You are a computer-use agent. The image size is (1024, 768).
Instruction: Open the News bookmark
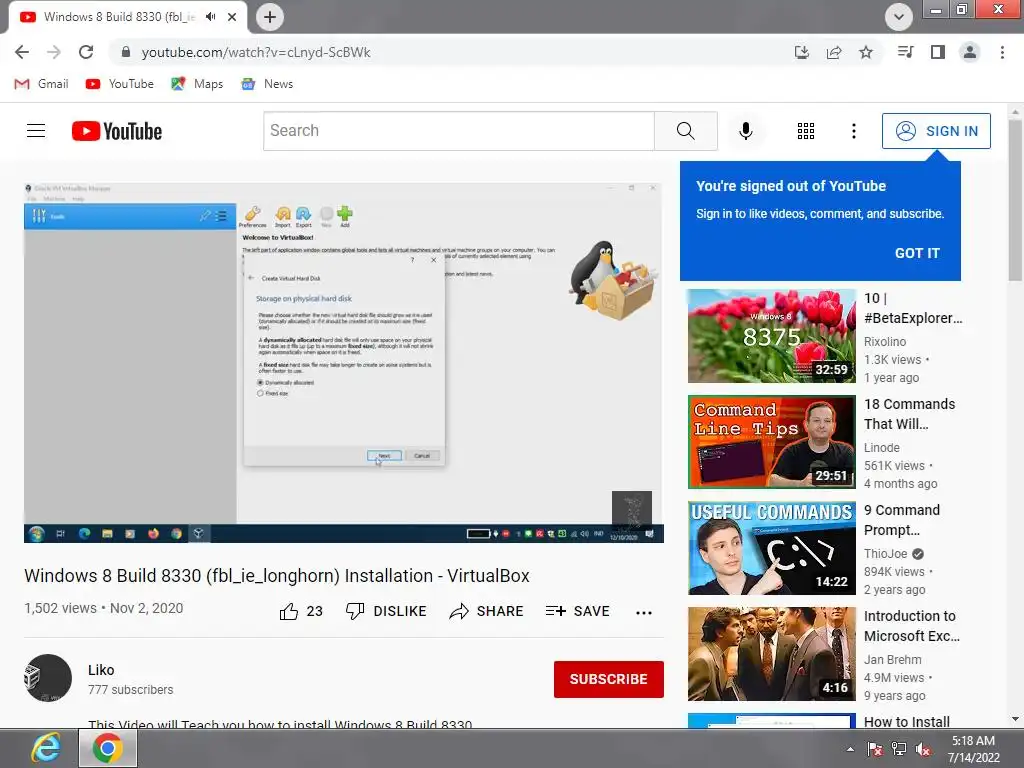(267, 84)
